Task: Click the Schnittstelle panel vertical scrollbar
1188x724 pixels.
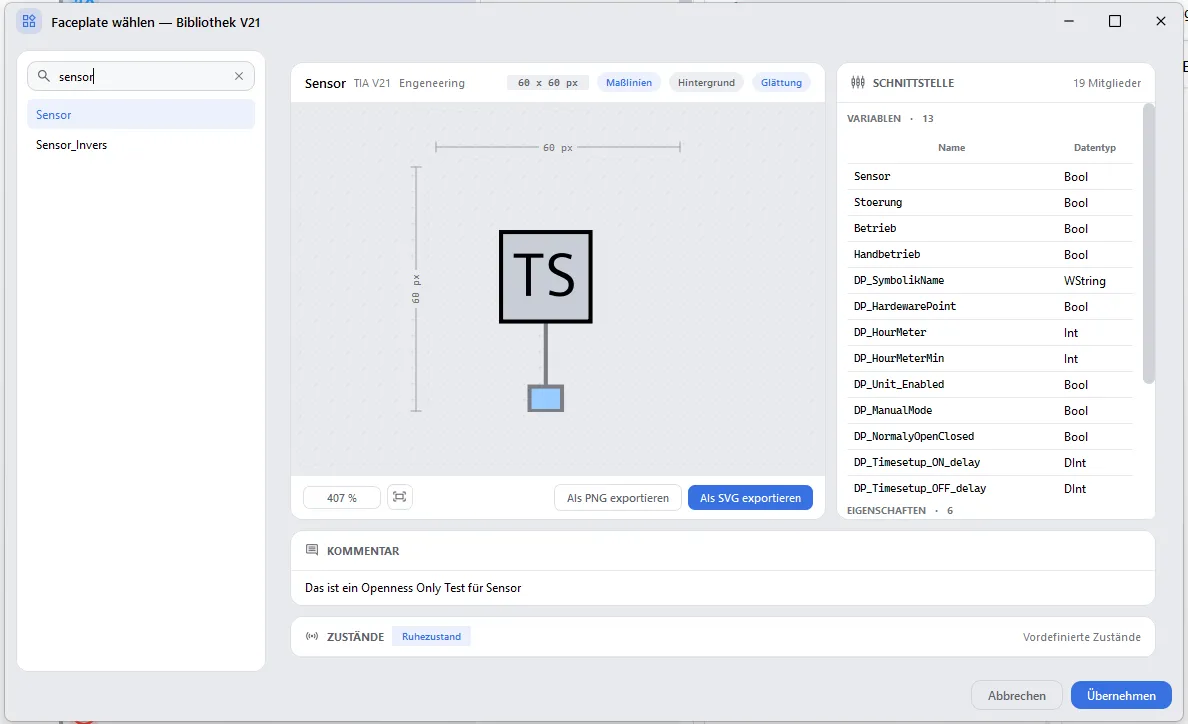Action: [1149, 244]
